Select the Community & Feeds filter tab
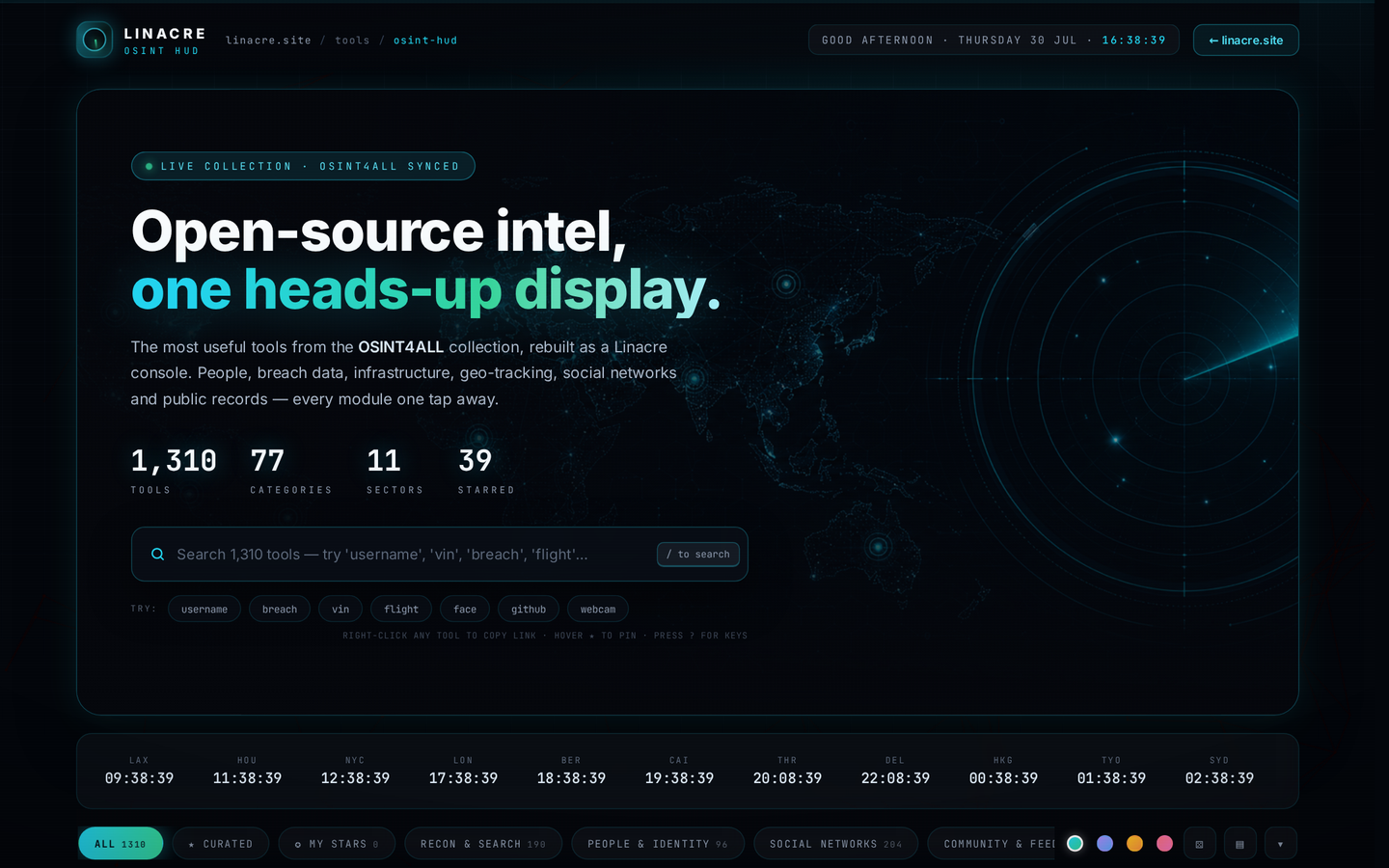 tap(994, 844)
